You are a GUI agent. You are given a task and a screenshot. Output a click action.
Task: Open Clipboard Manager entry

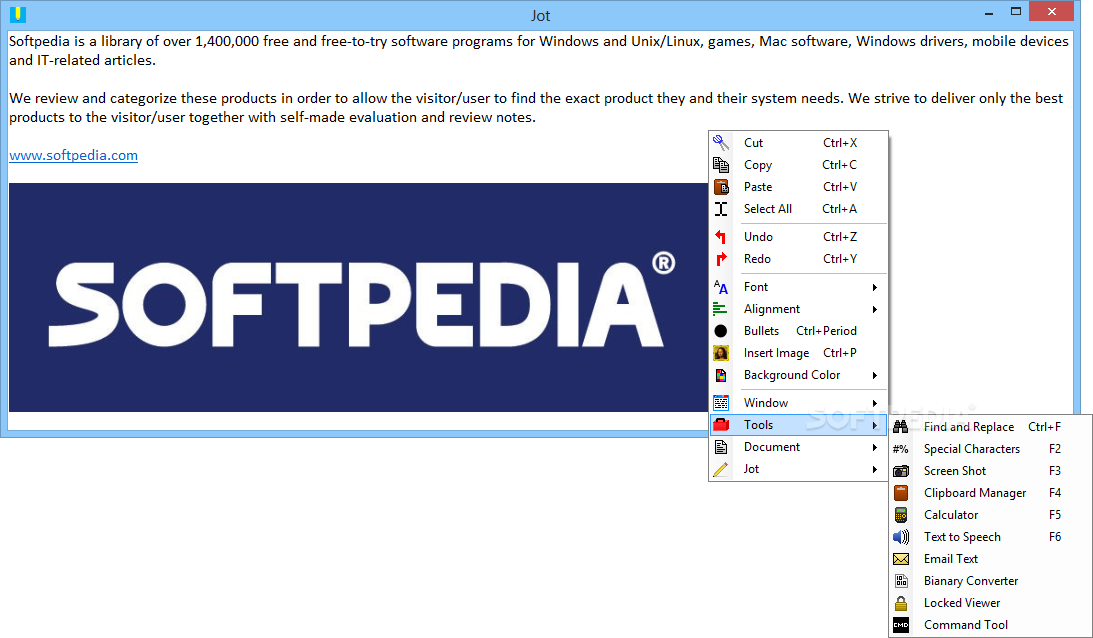pos(990,493)
